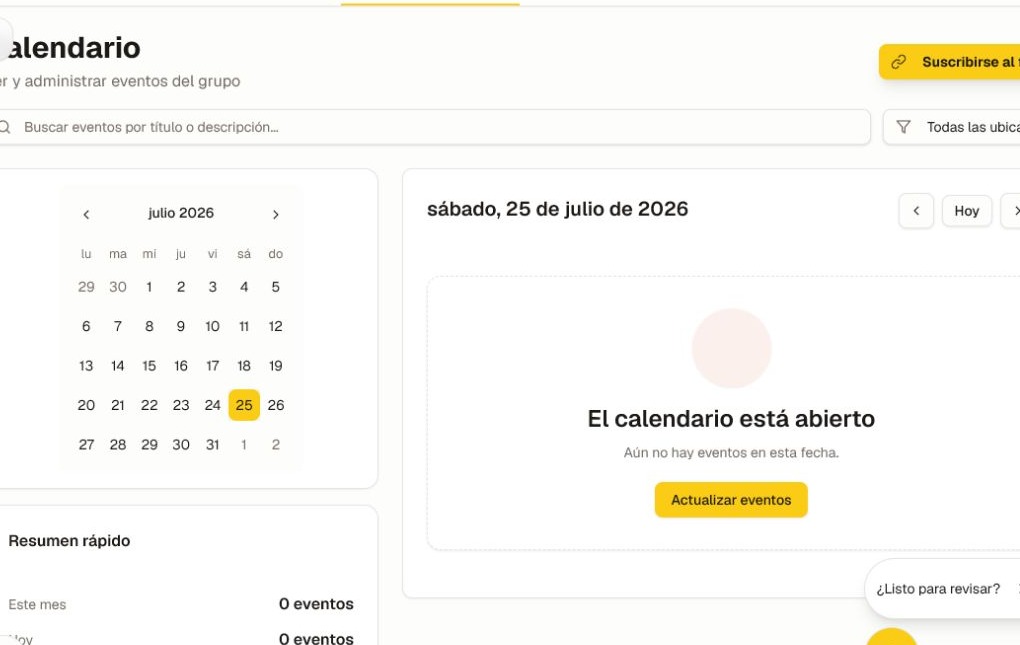Jump to today with Hoy button
1020x645 pixels.
pyautogui.click(x=967, y=211)
